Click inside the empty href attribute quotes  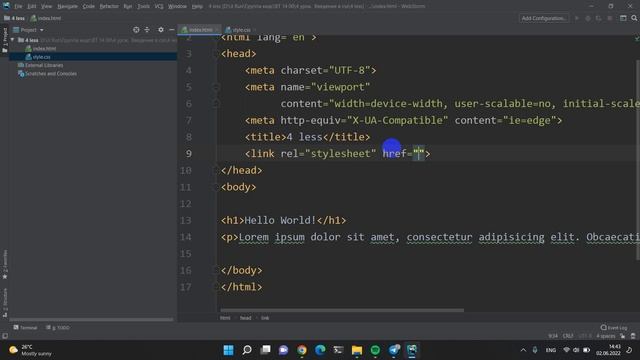click(419, 154)
